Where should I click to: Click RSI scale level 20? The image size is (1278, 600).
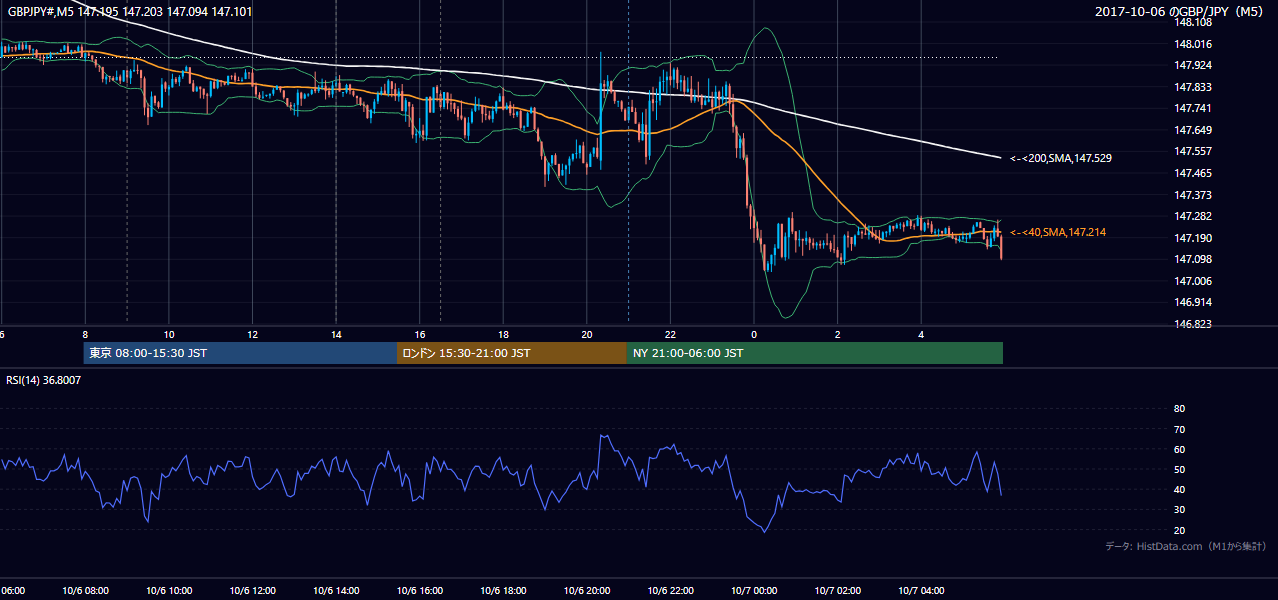[1179, 530]
